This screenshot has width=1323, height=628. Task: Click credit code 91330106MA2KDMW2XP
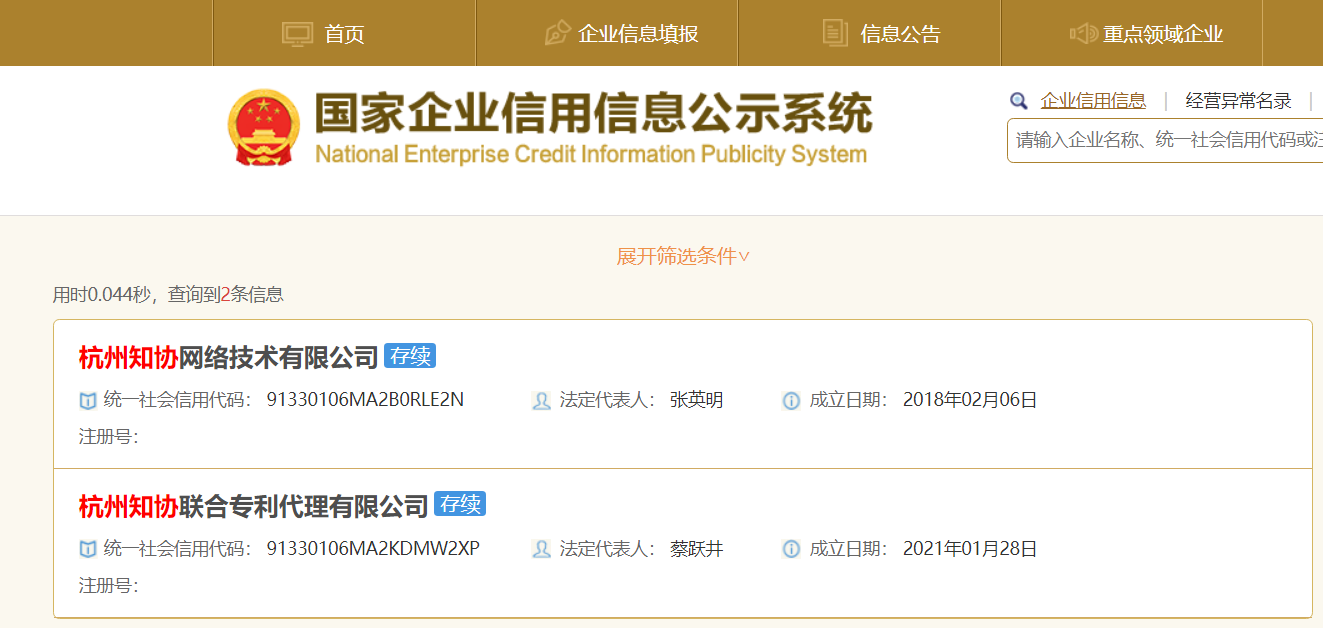pos(373,548)
